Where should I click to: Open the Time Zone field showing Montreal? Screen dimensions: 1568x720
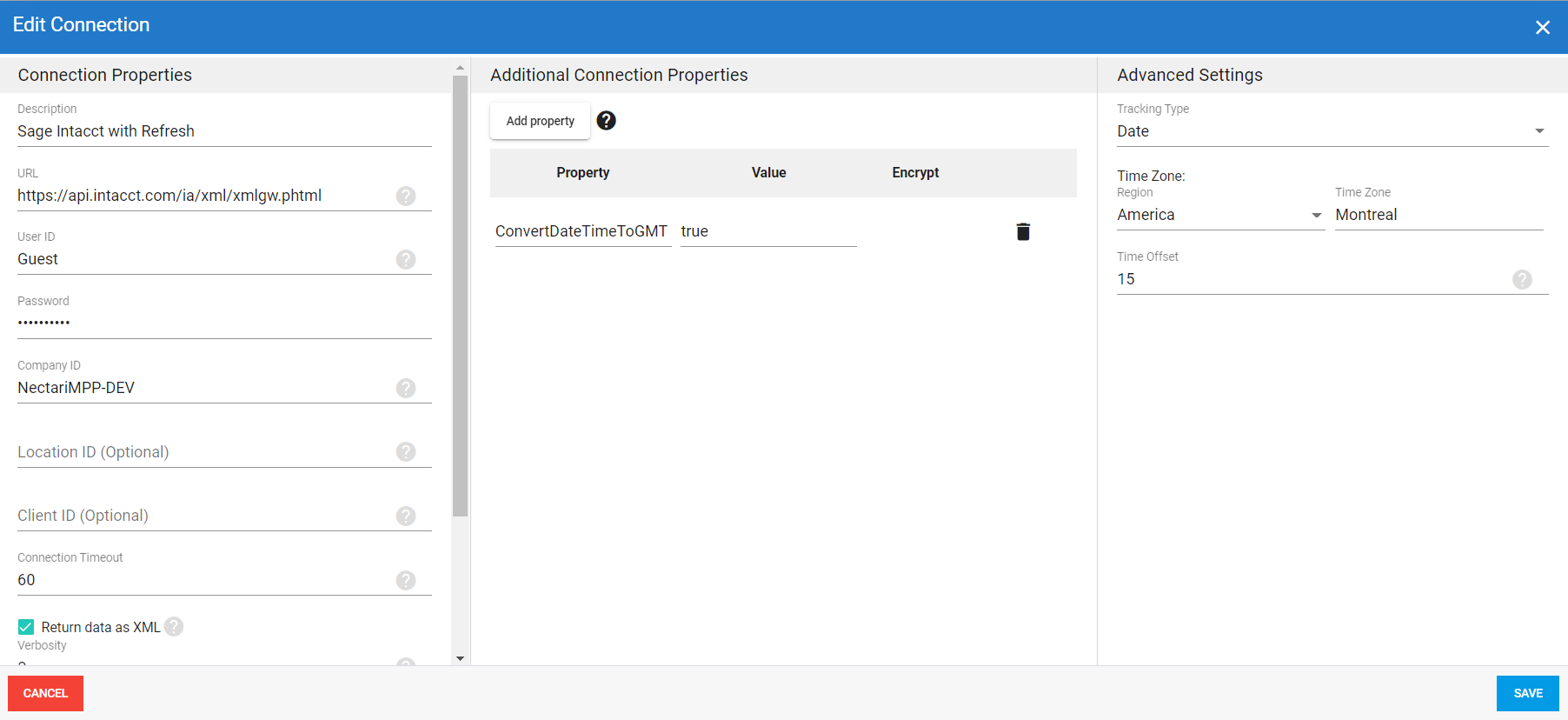(x=1438, y=215)
